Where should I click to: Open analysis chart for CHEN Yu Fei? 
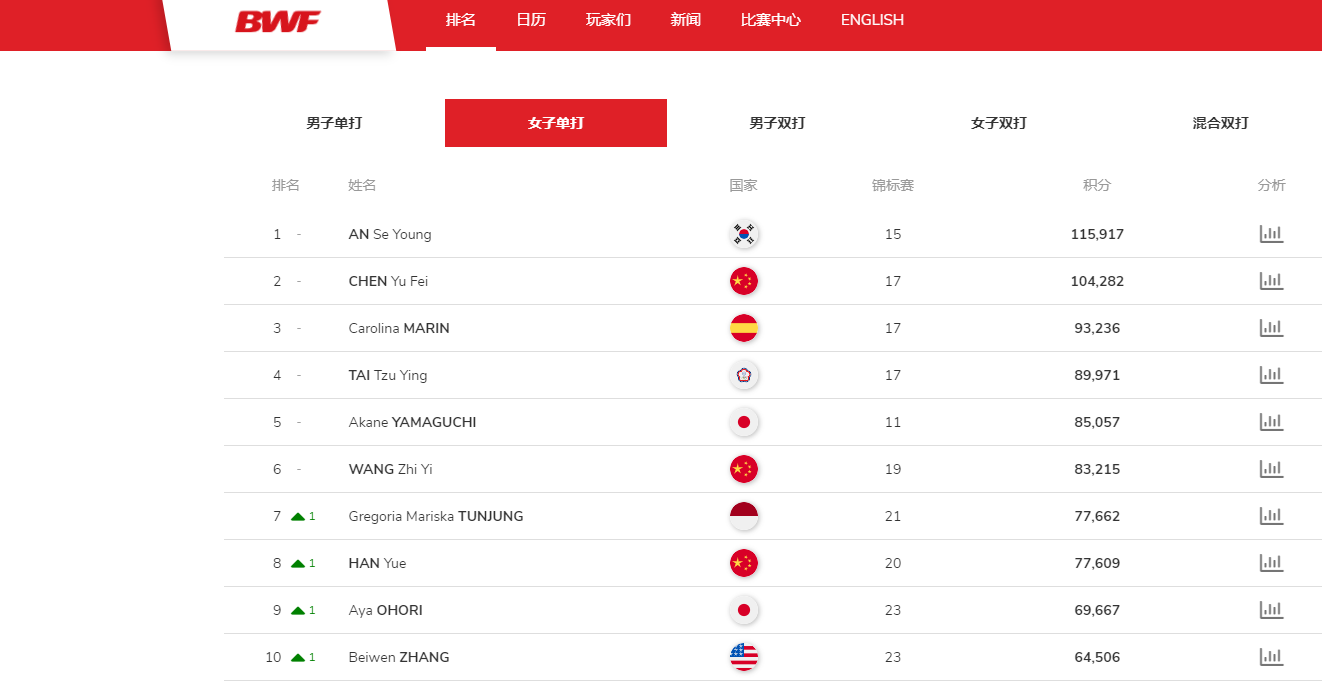coord(1271,281)
